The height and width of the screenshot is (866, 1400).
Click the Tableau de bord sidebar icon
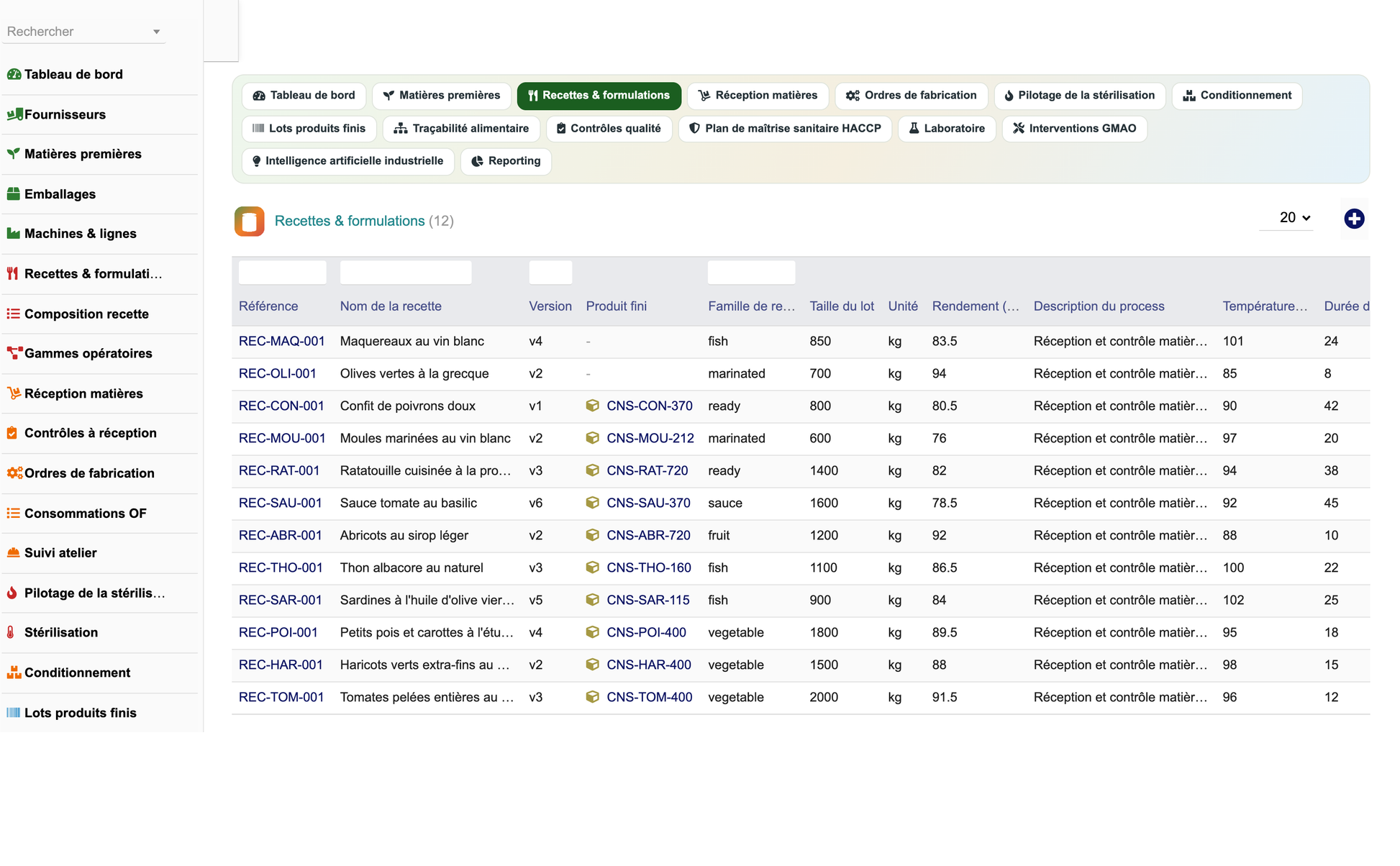pyautogui.click(x=14, y=74)
